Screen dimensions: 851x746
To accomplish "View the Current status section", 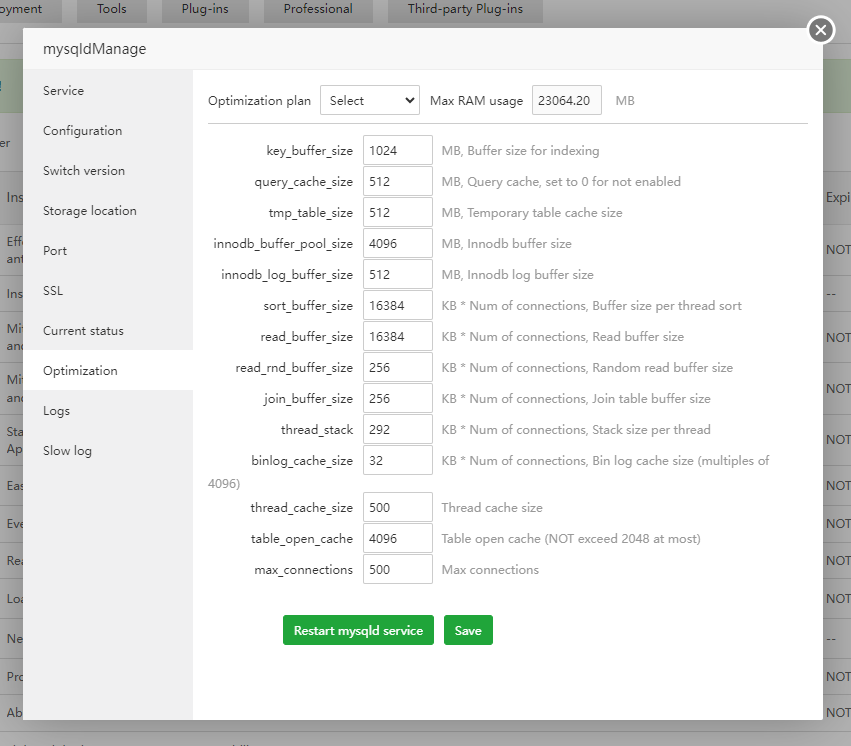I will pyautogui.click(x=84, y=331).
